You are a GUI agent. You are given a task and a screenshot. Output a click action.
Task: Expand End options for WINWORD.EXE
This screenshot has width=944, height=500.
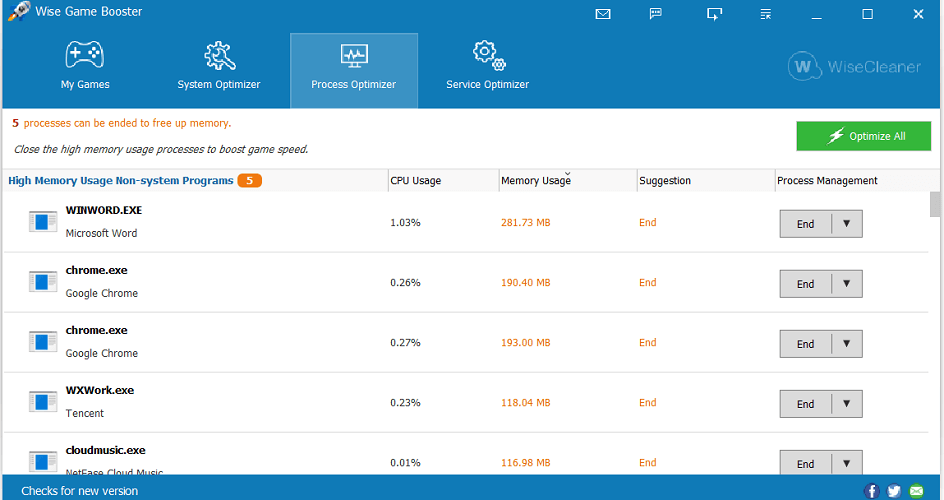tap(846, 224)
